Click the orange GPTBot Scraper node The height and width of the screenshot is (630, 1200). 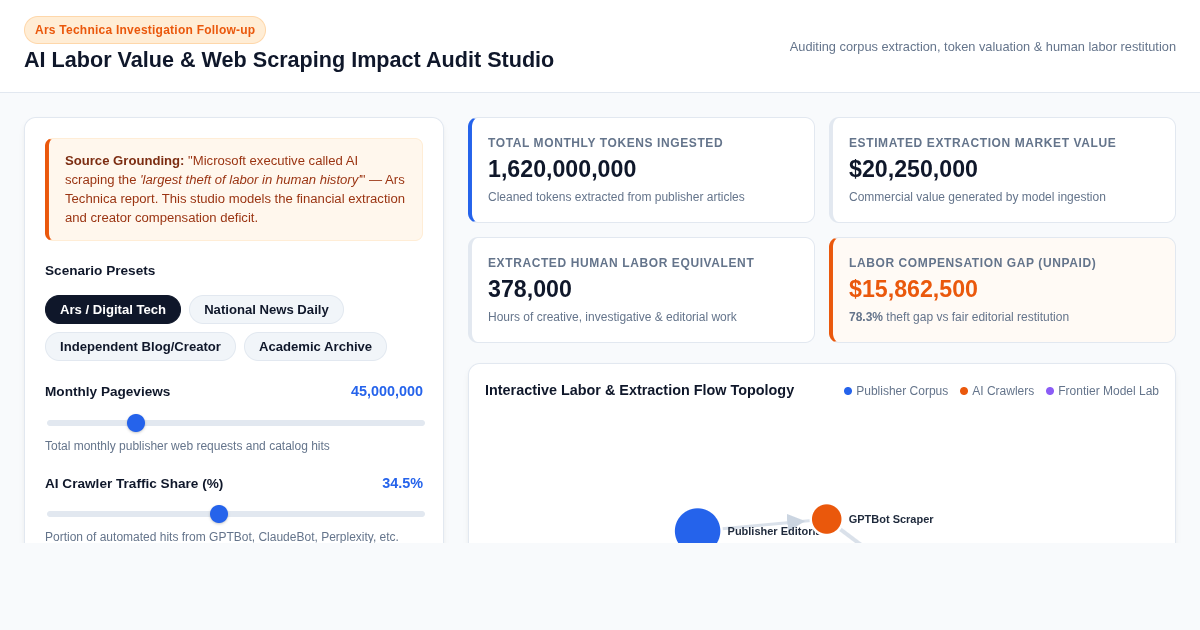[826, 519]
